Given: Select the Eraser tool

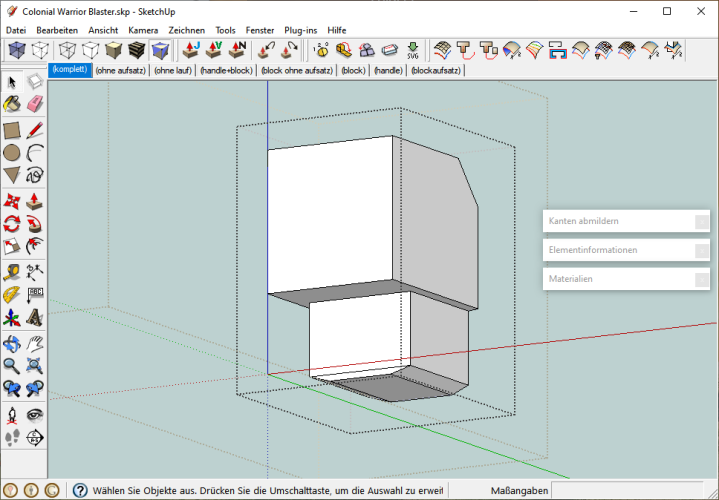Looking at the screenshot, I should pyautogui.click(x=35, y=104).
